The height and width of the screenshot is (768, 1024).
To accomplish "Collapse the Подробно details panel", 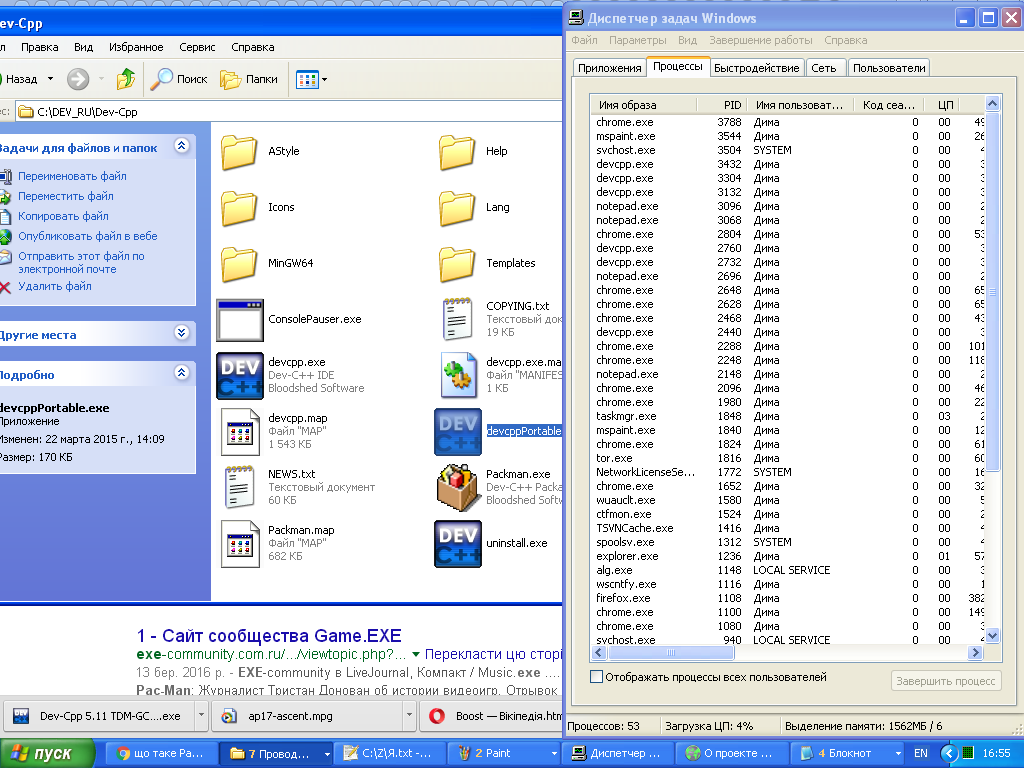I will click(x=181, y=373).
